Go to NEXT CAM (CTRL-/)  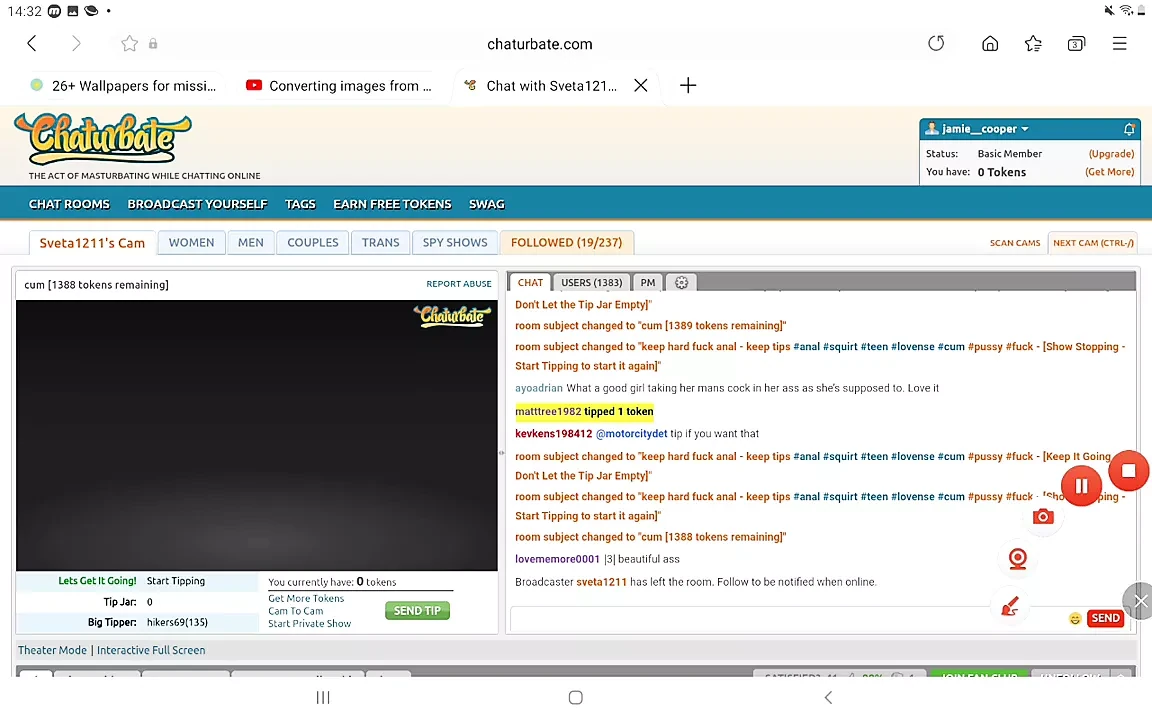pos(1093,243)
